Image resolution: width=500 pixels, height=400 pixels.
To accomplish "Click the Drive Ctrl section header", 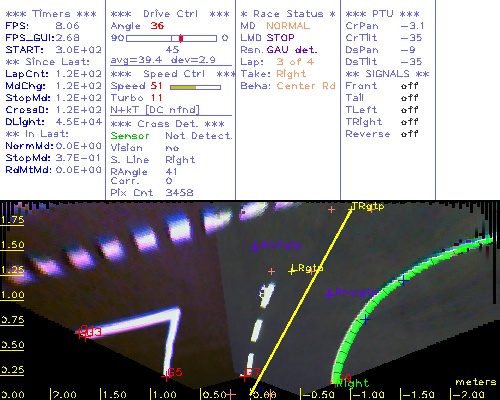I will pyautogui.click(x=170, y=14).
